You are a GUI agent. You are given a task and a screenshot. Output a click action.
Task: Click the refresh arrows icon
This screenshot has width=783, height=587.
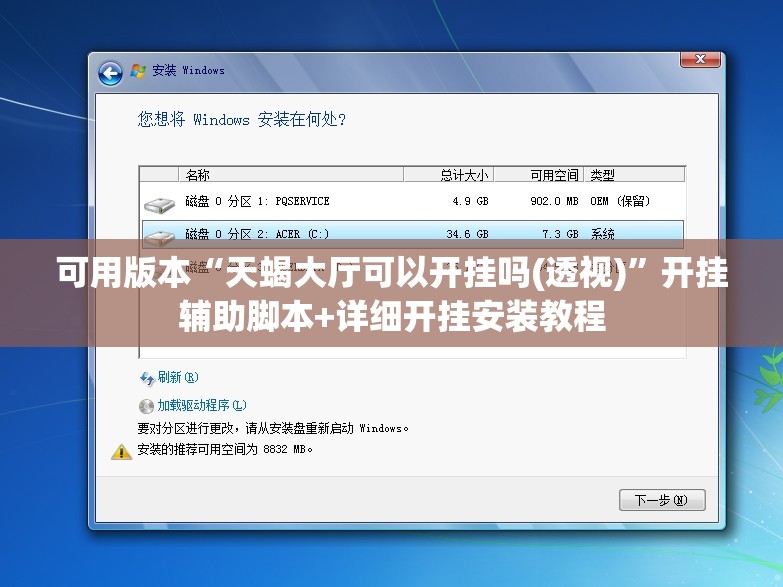(147, 378)
